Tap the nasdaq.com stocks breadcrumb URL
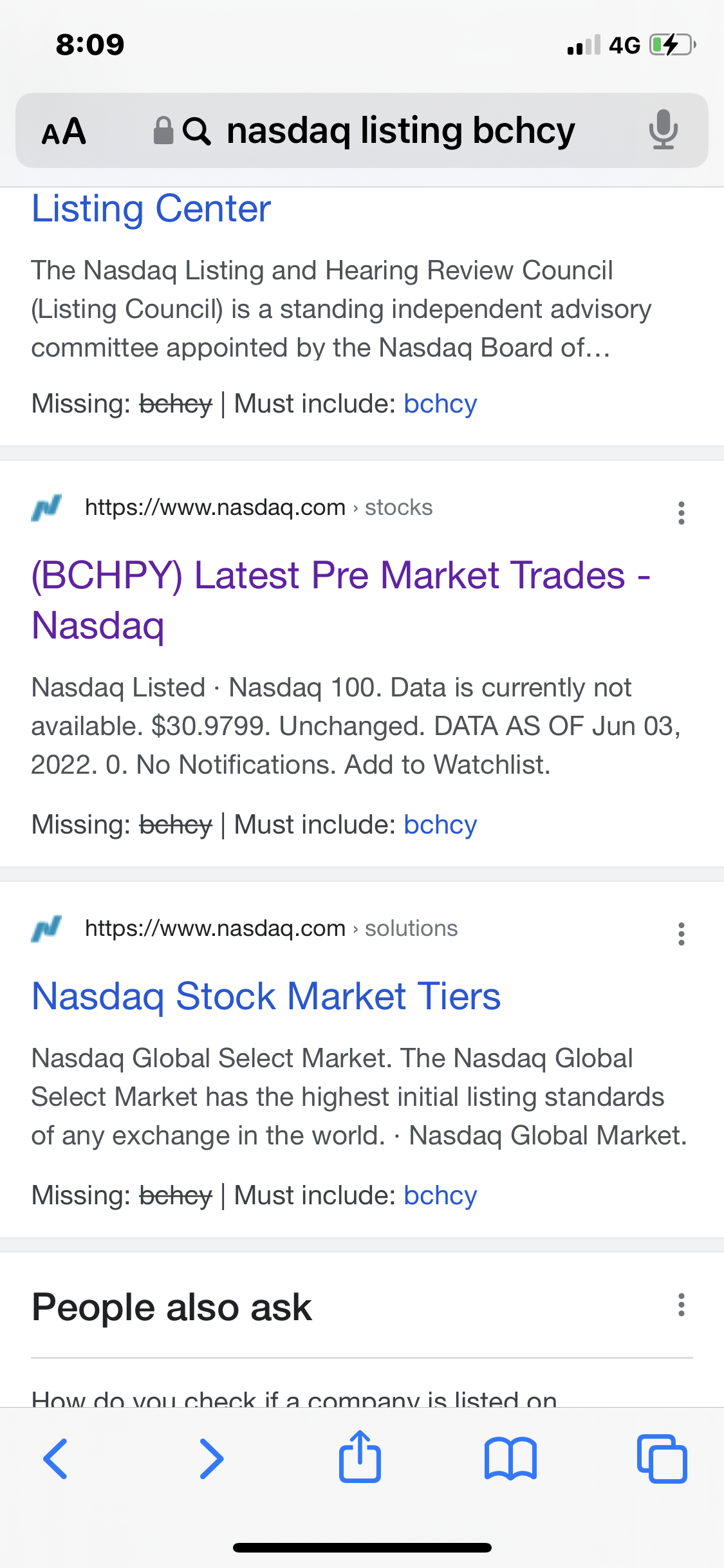Viewport: 724px width, 1568px height. pos(258,507)
